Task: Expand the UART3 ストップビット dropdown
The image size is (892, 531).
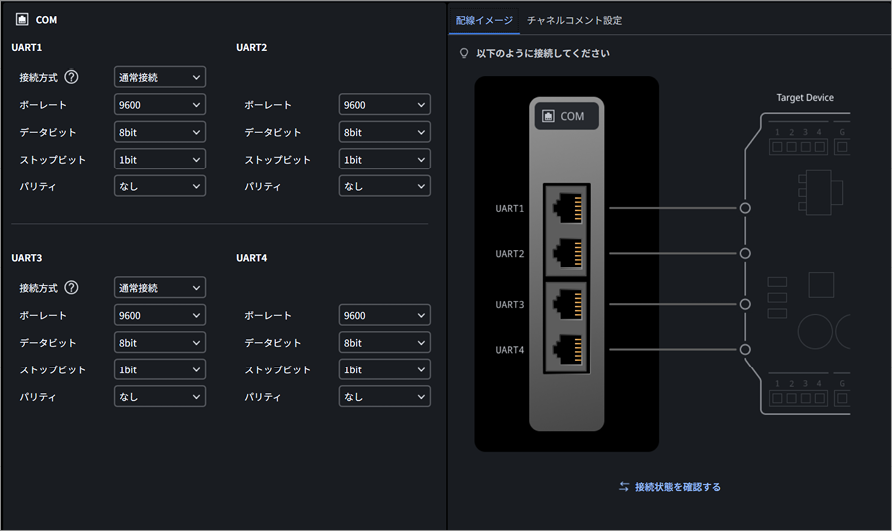Action: click(160, 369)
